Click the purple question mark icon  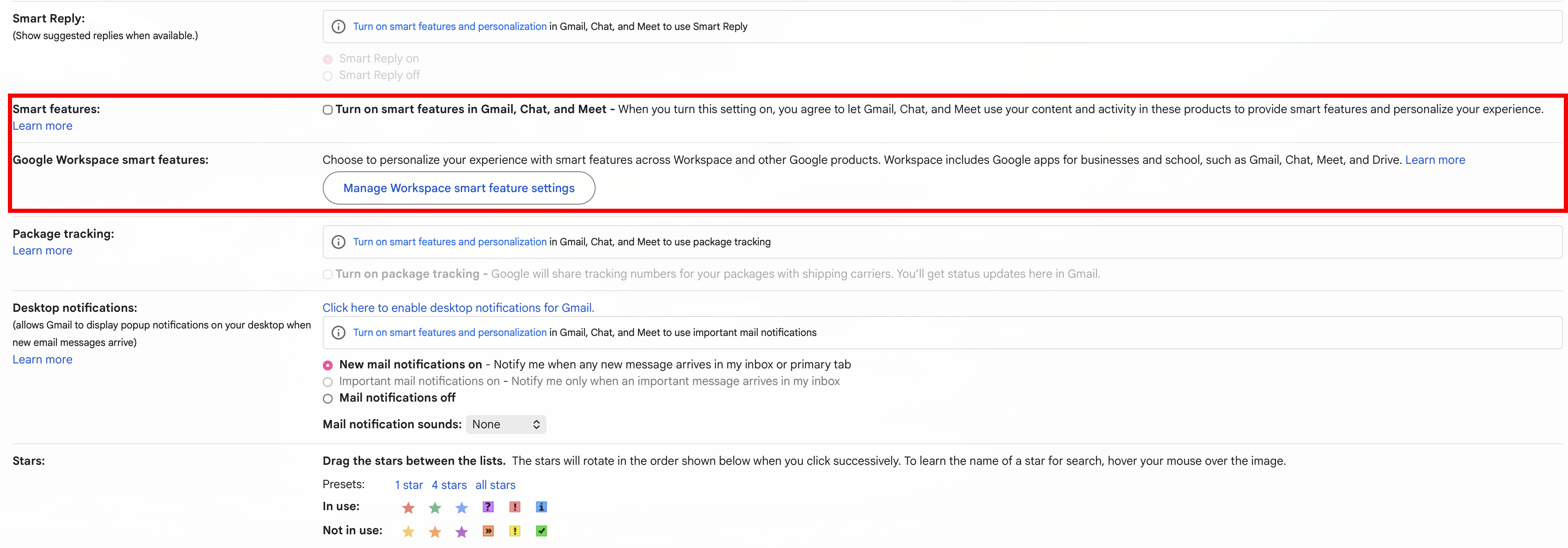tap(487, 507)
